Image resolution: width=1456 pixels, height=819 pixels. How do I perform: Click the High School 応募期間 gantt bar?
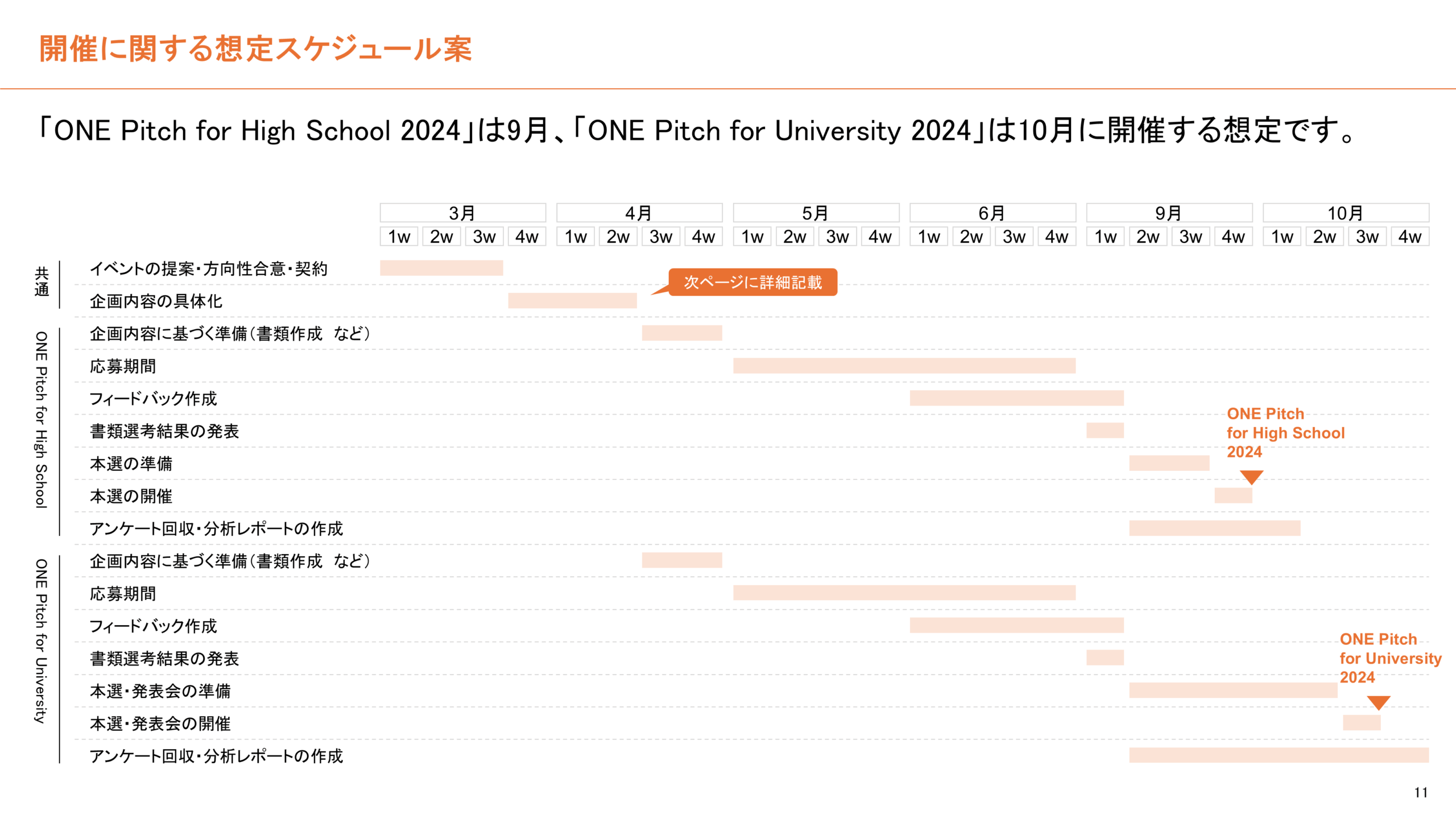pyautogui.click(x=904, y=366)
